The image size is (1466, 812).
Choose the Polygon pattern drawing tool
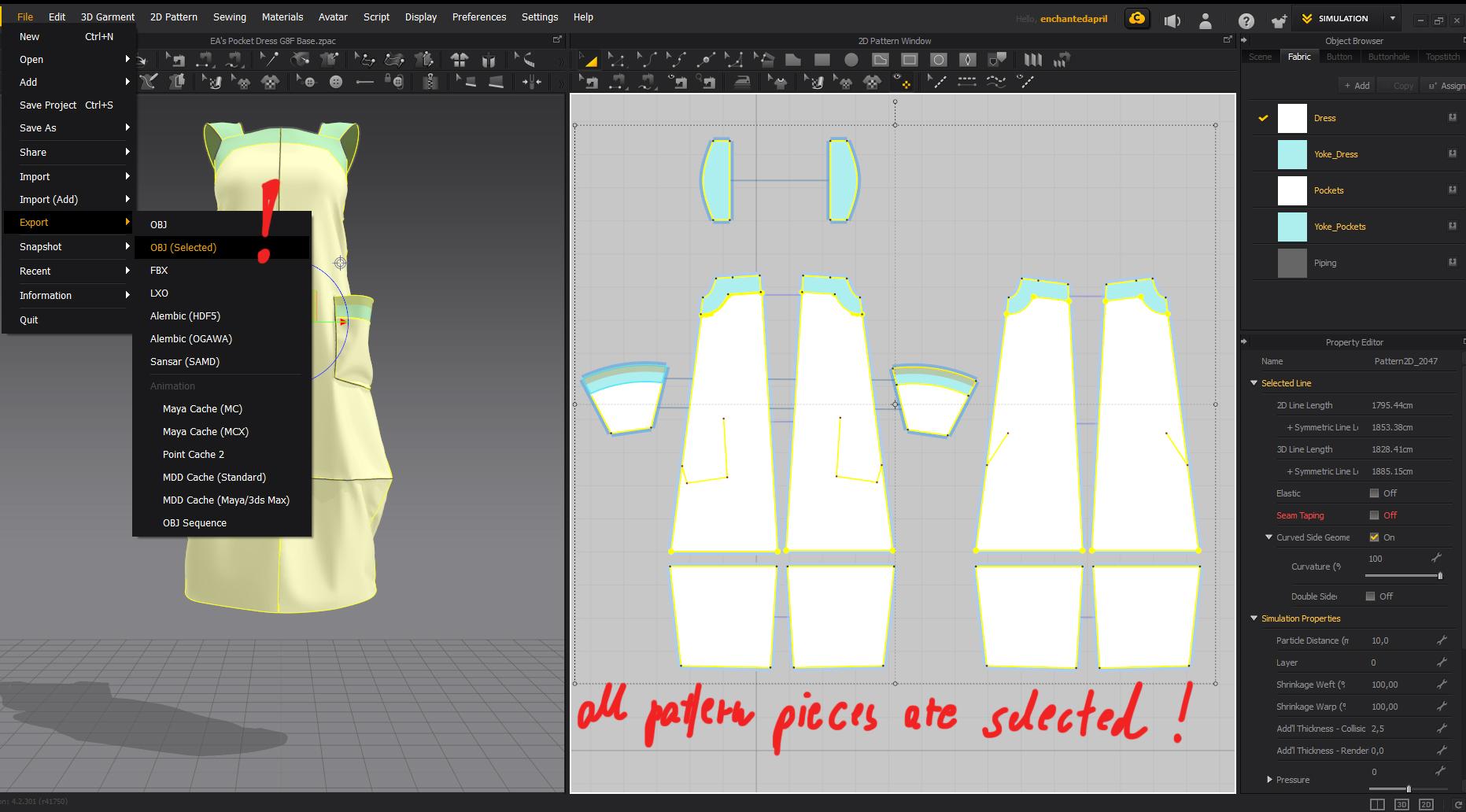pyautogui.click(x=792, y=60)
